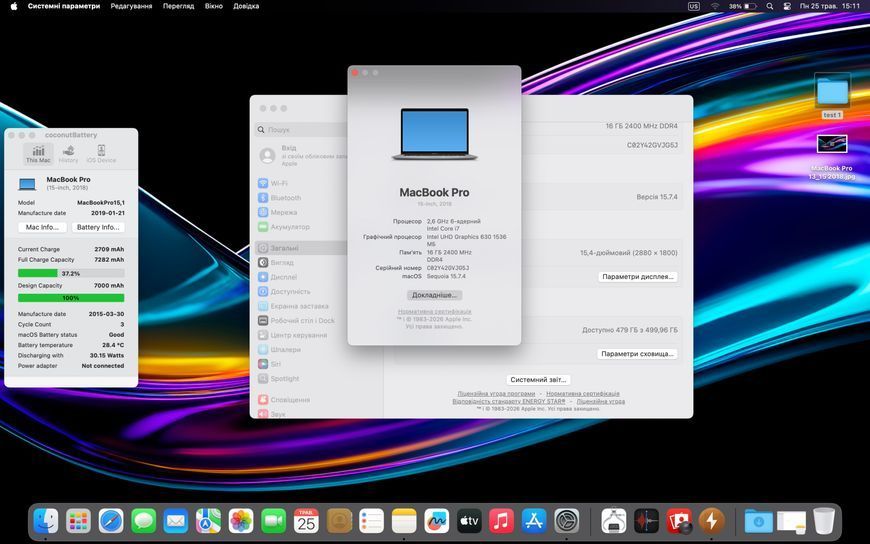Restore the minimized window in Dock

pos(791,522)
